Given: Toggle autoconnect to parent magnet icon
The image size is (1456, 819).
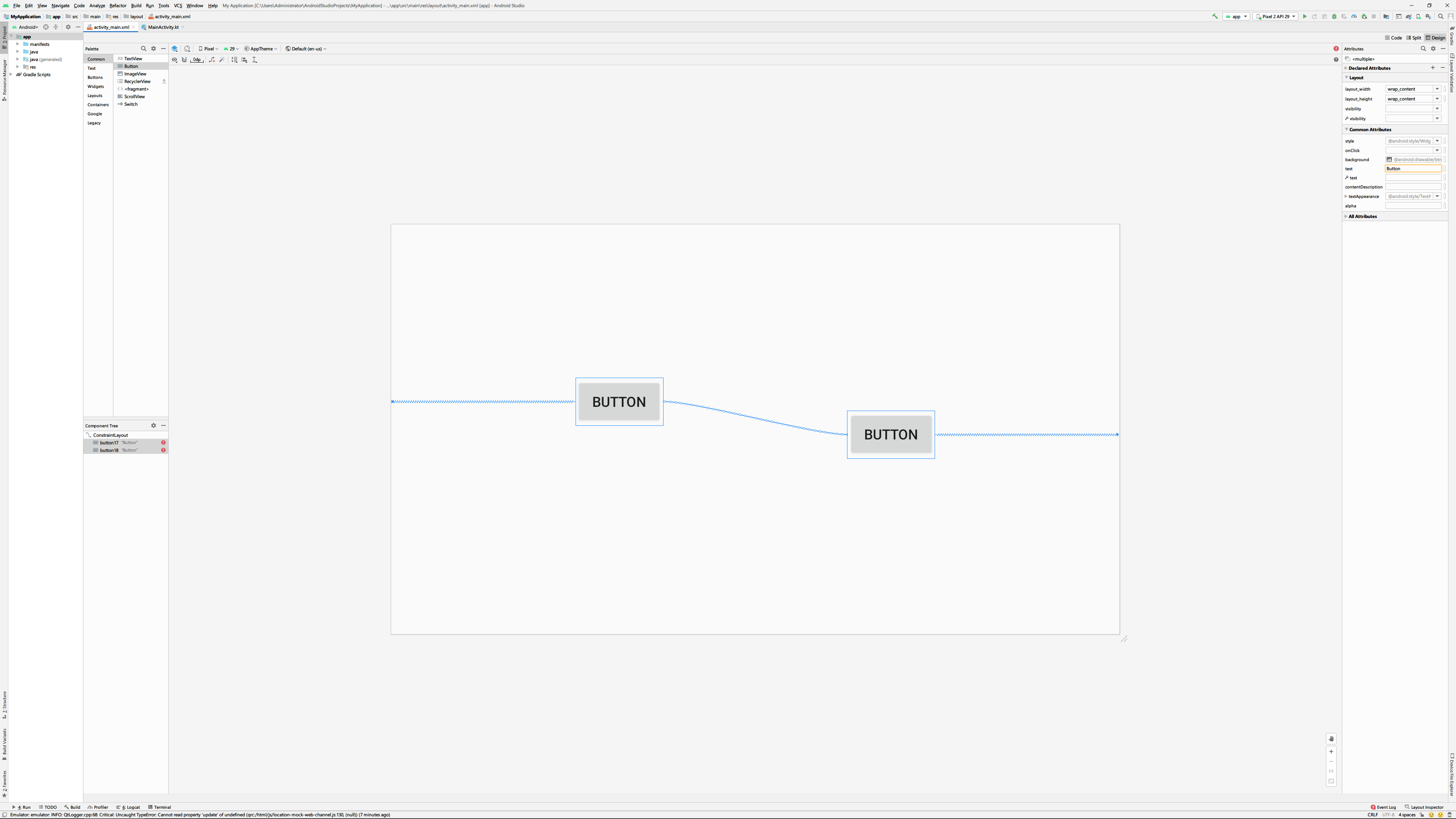Looking at the screenshot, I should pos(184,60).
